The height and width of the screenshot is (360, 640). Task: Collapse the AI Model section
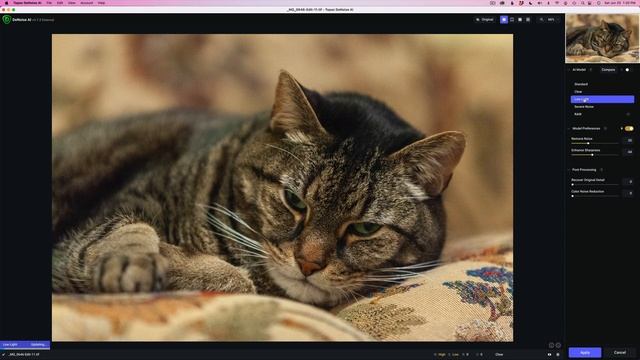coord(569,70)
